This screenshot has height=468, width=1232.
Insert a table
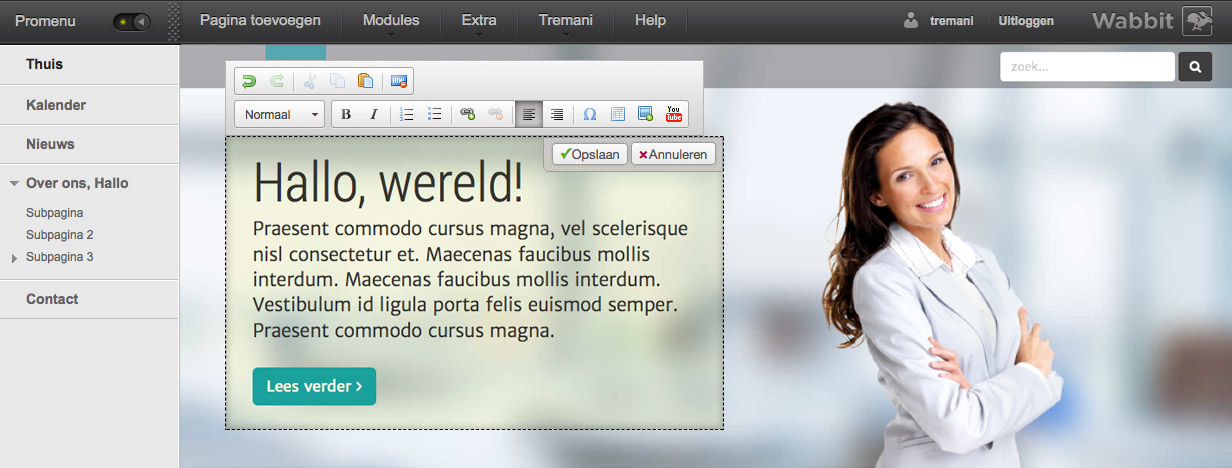[x=618, y=114]
